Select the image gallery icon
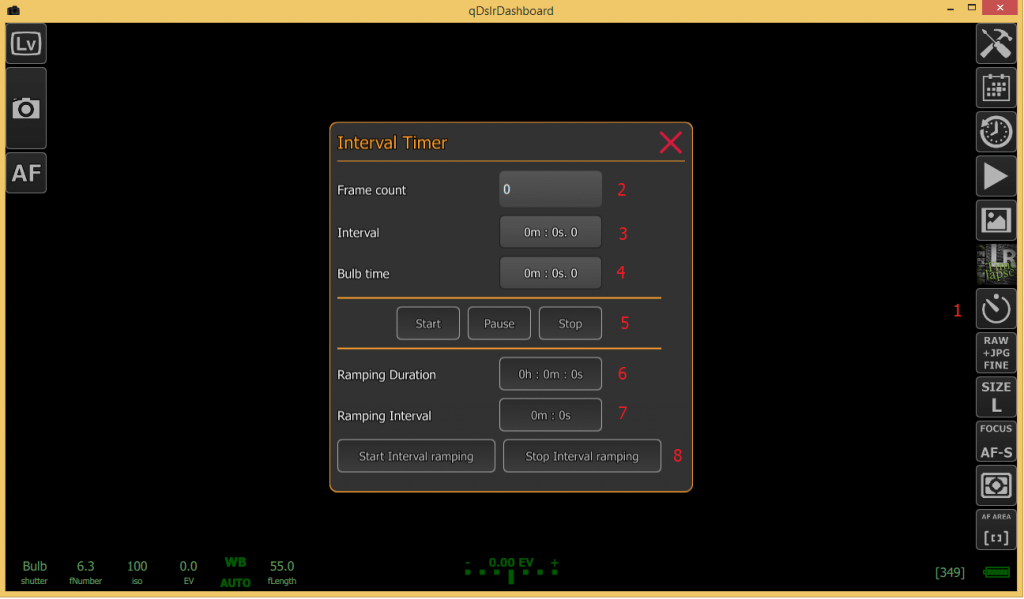Image resolution: width=1024 pixels, height=599 pixels. (995, 220)
